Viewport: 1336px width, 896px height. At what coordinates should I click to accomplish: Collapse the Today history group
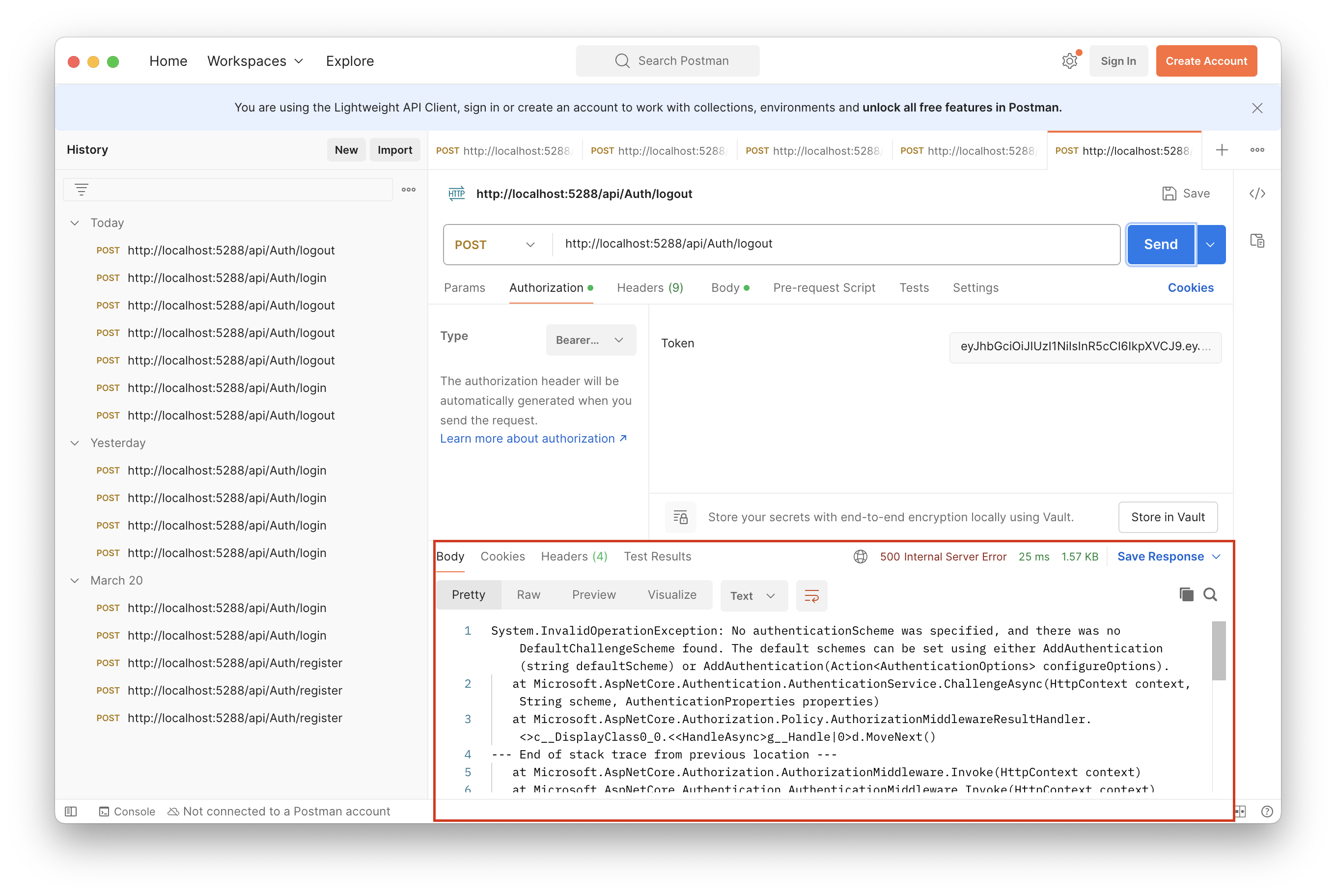tap(75, 223)
